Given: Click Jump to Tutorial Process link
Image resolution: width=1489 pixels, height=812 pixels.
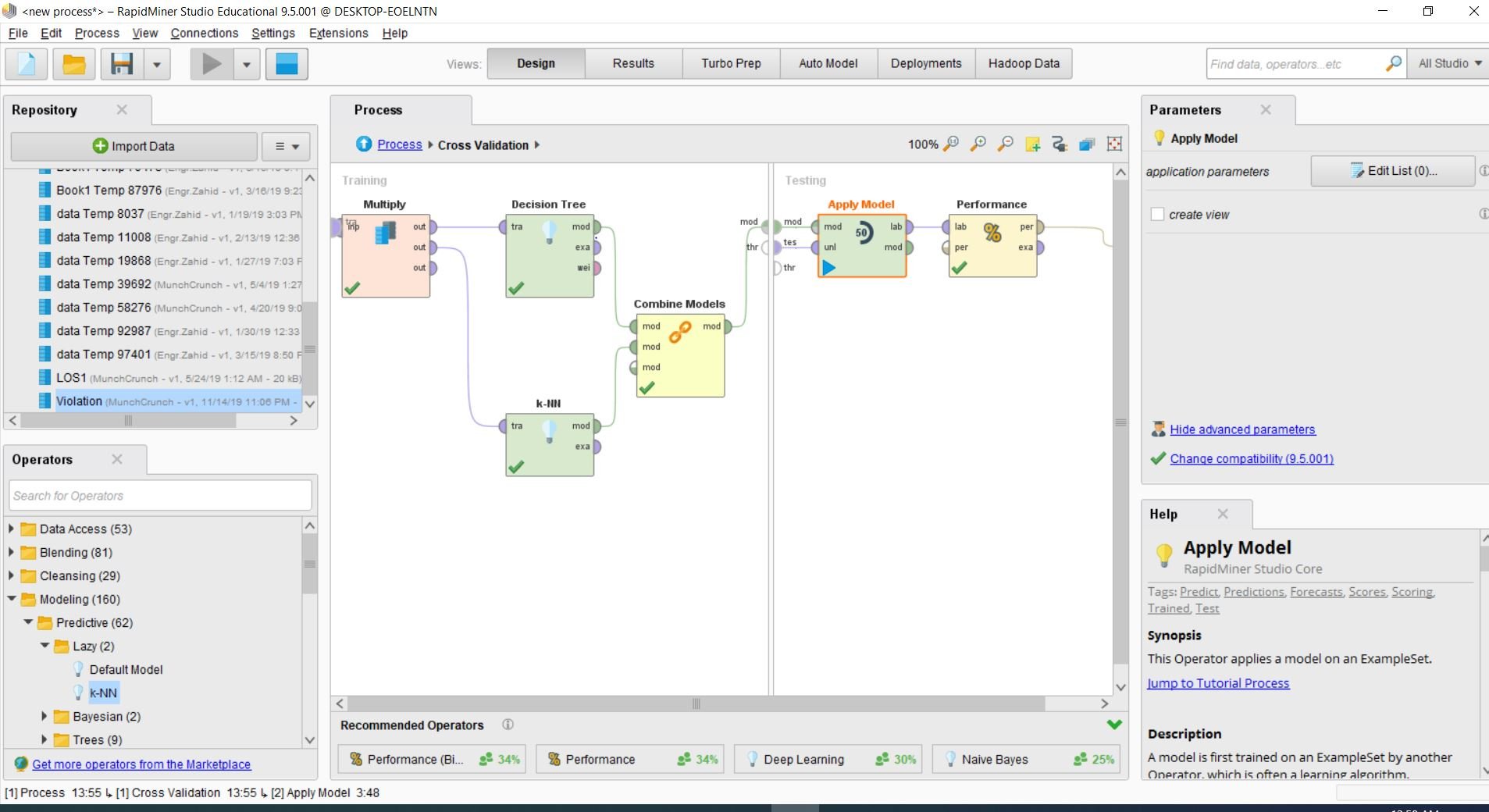Looking at the screenshot, I should [1218, 683].
